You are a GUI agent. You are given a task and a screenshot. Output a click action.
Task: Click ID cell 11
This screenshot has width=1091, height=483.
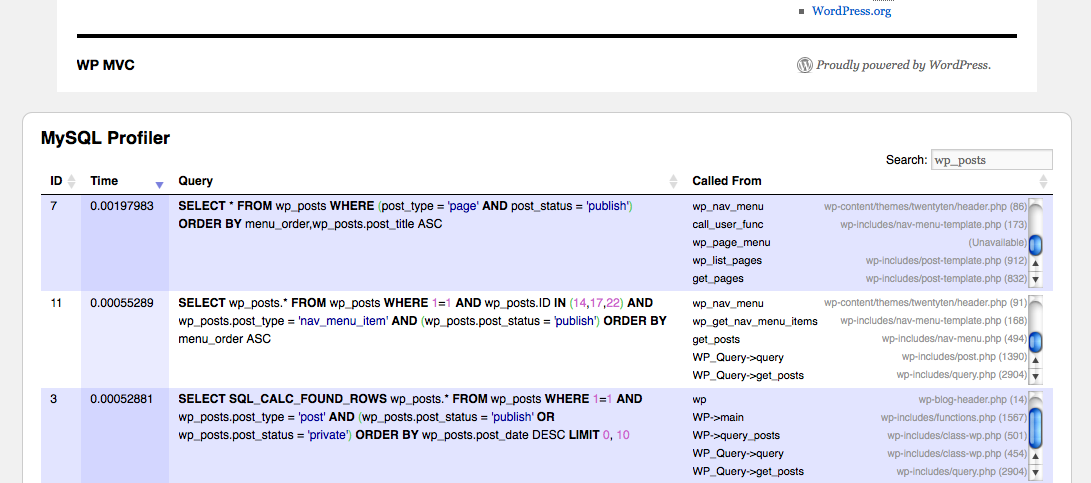(56, 303)
